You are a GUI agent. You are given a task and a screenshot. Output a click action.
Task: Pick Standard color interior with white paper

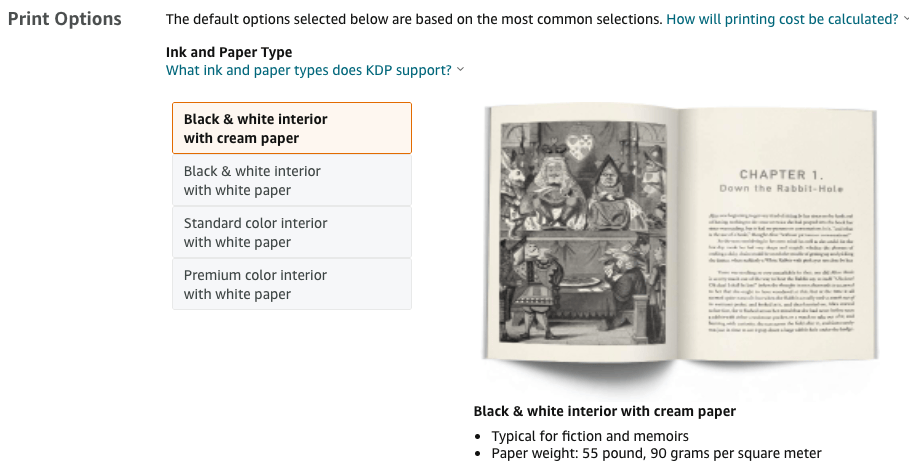pyautogui.click(x=292, y=232)
